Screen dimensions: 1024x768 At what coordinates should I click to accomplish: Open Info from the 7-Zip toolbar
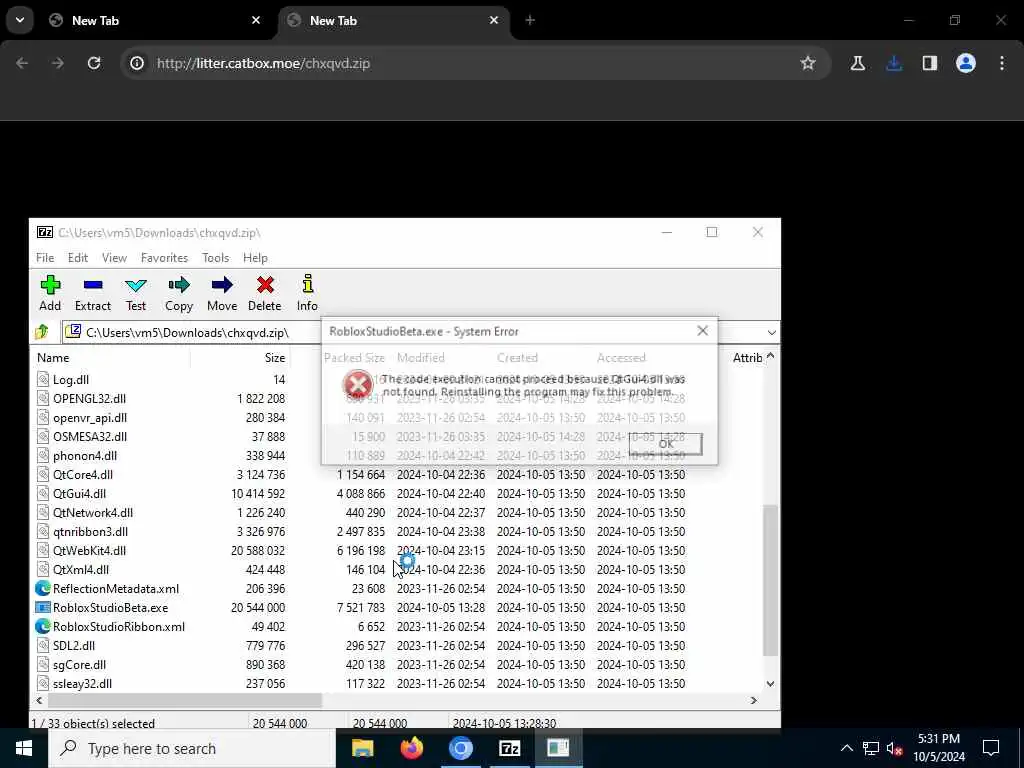point(307,293)
